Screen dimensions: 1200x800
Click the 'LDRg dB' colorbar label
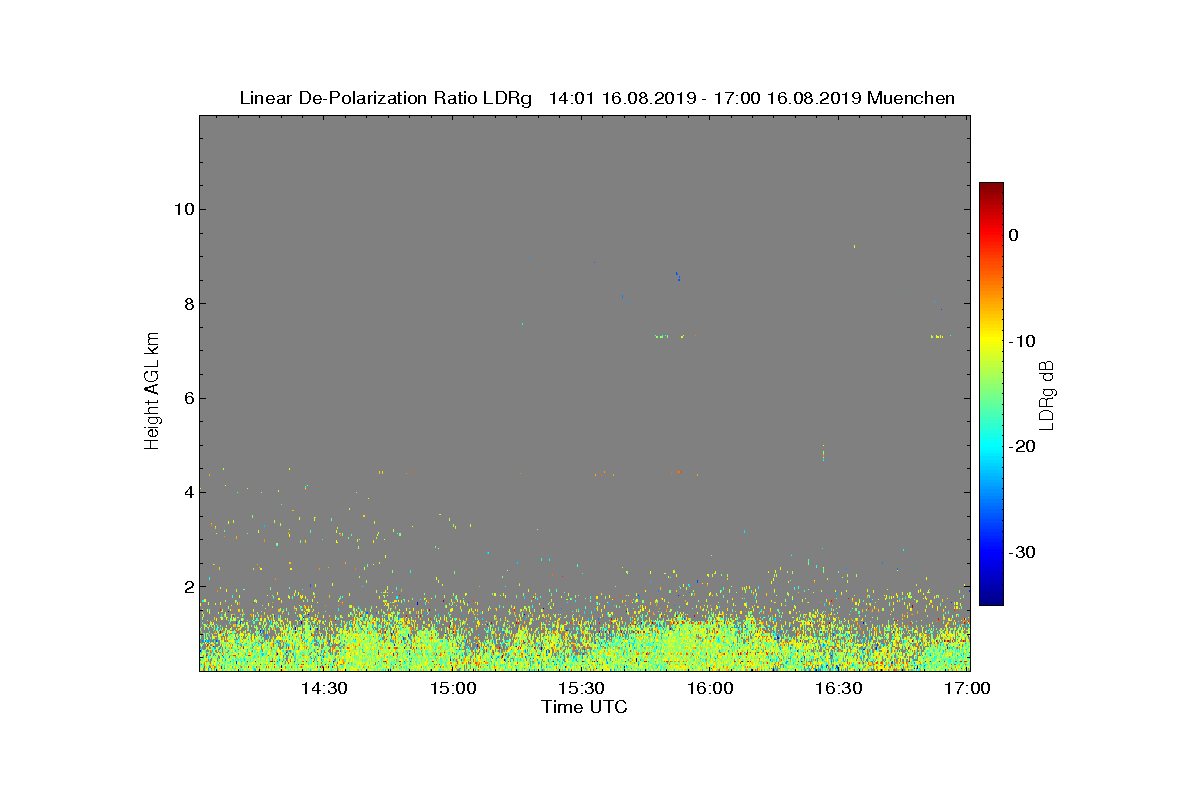pos(1046,394)
